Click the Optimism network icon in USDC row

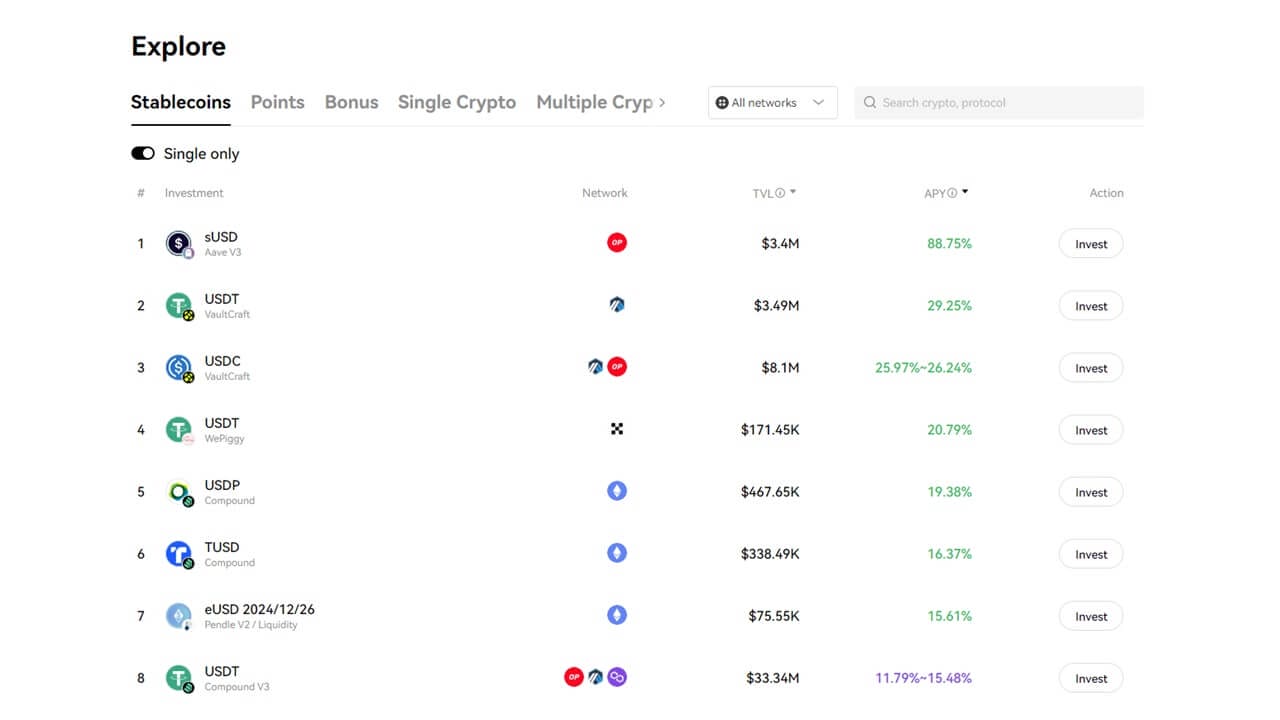point(617,367)
